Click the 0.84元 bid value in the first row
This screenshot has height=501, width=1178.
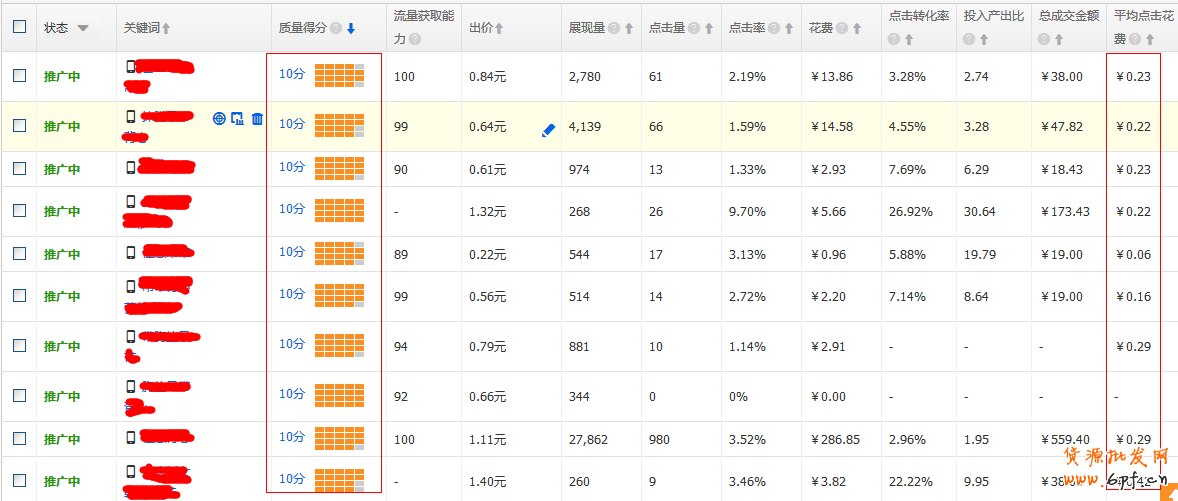(x=487, y=76)
